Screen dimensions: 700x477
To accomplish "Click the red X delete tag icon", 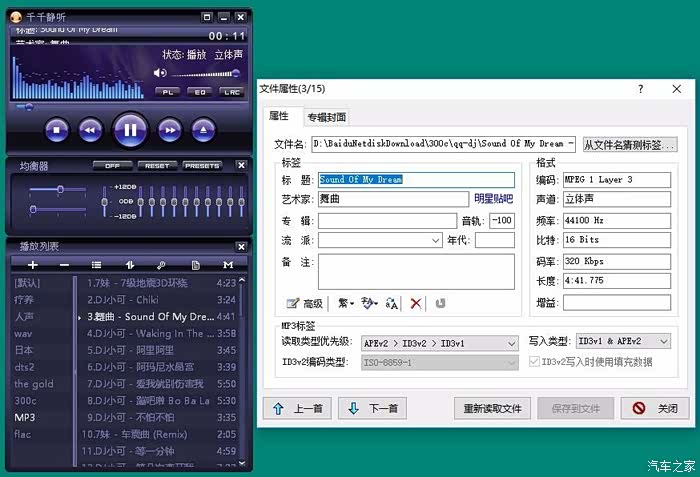I will tap(416, 303).
